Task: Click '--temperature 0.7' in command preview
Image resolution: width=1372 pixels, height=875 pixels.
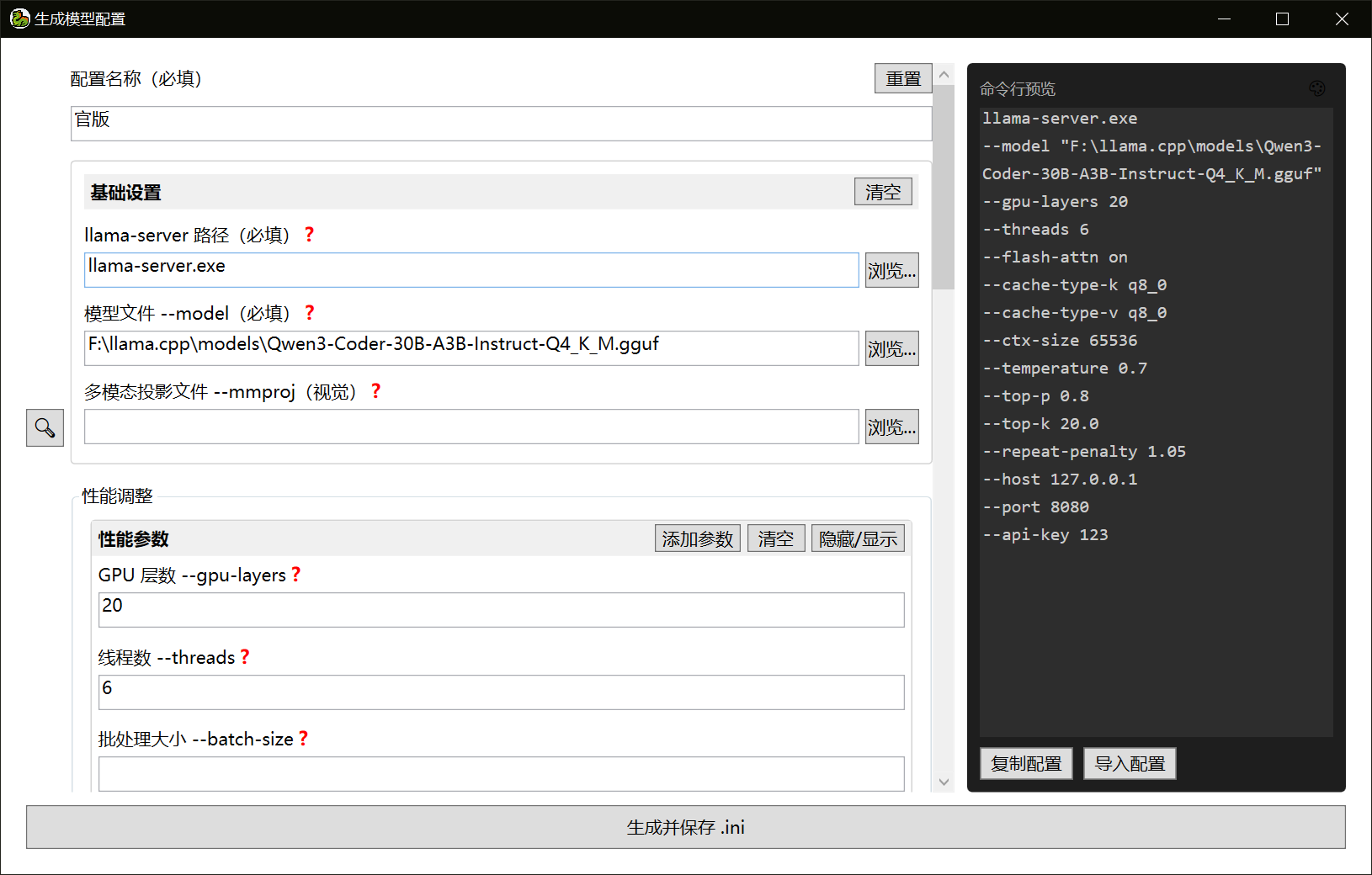Action: pyautogui.click(x=1065, y=369)
